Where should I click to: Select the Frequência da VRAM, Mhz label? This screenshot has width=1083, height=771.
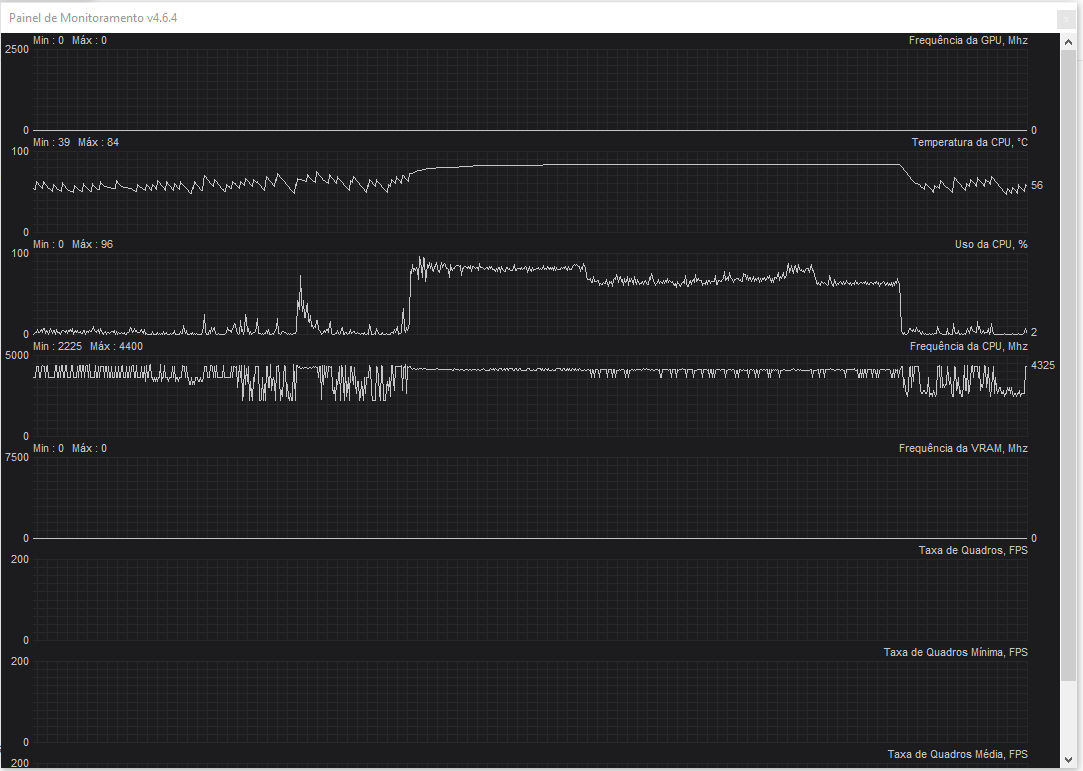pyautogui.click(x=963, y=448)
